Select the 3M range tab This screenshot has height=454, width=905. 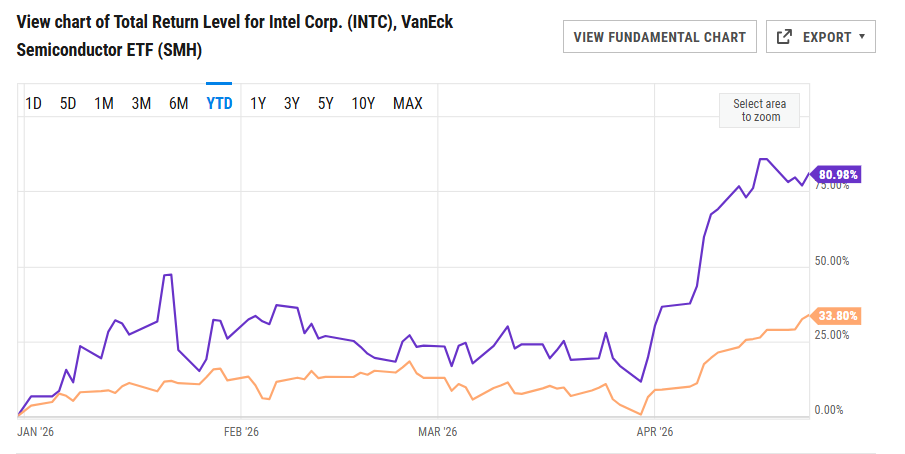[141, 103]
